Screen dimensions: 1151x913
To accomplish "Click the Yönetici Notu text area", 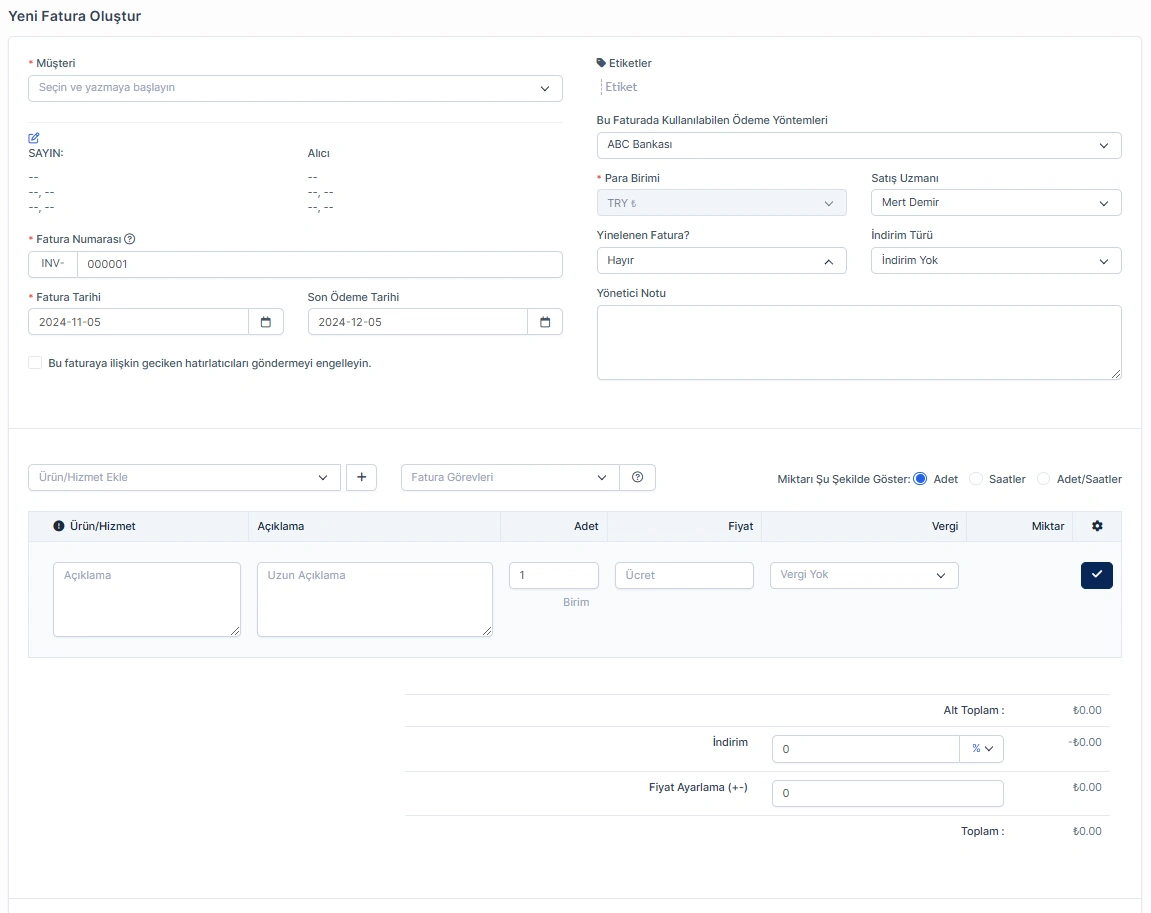I will point(859,343).
